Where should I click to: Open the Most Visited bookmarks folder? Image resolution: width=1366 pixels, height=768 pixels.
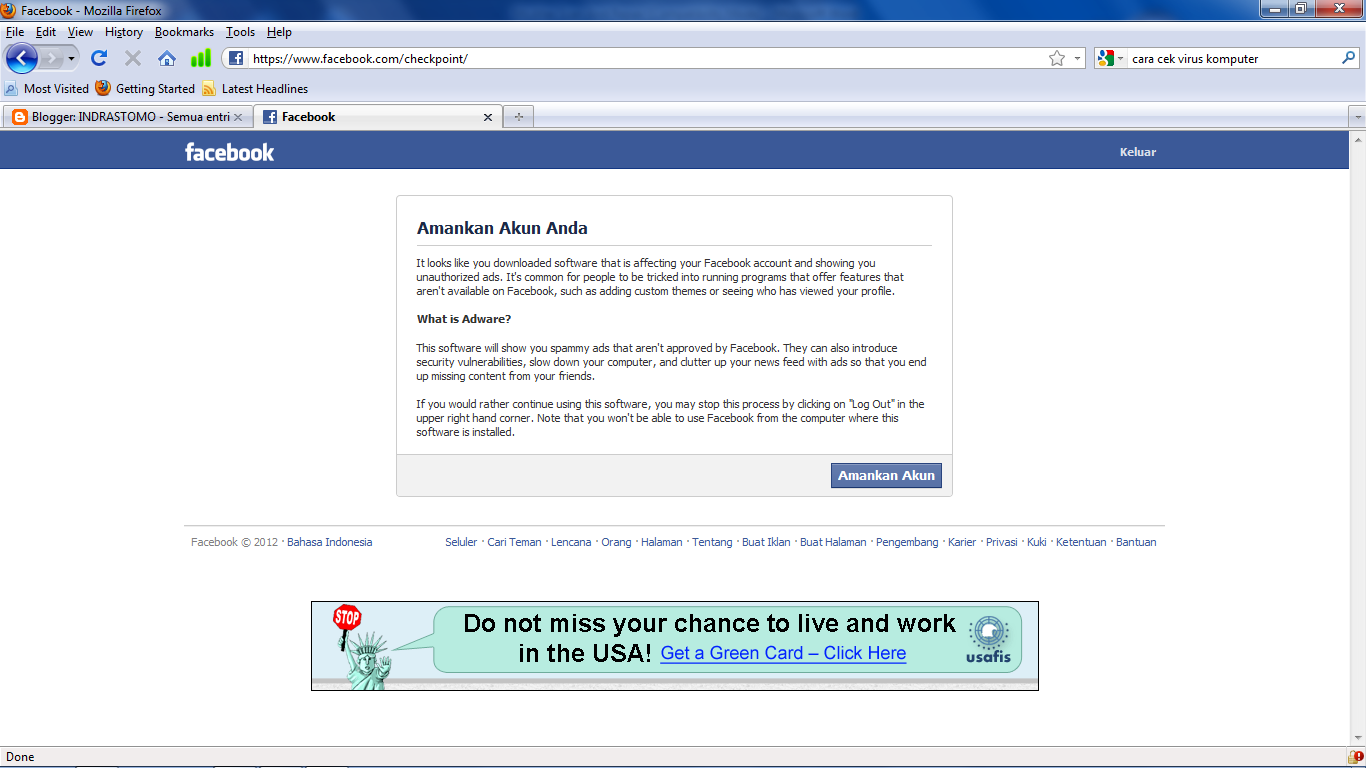(x=47, y=88)
